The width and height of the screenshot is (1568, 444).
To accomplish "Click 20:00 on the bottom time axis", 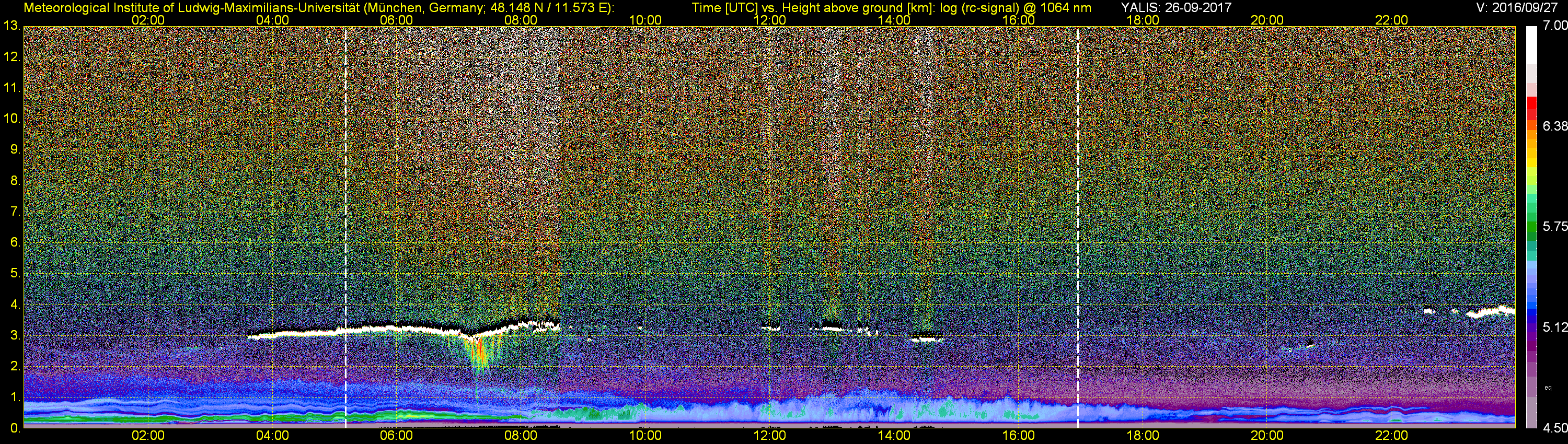I will pos(1267,436).
